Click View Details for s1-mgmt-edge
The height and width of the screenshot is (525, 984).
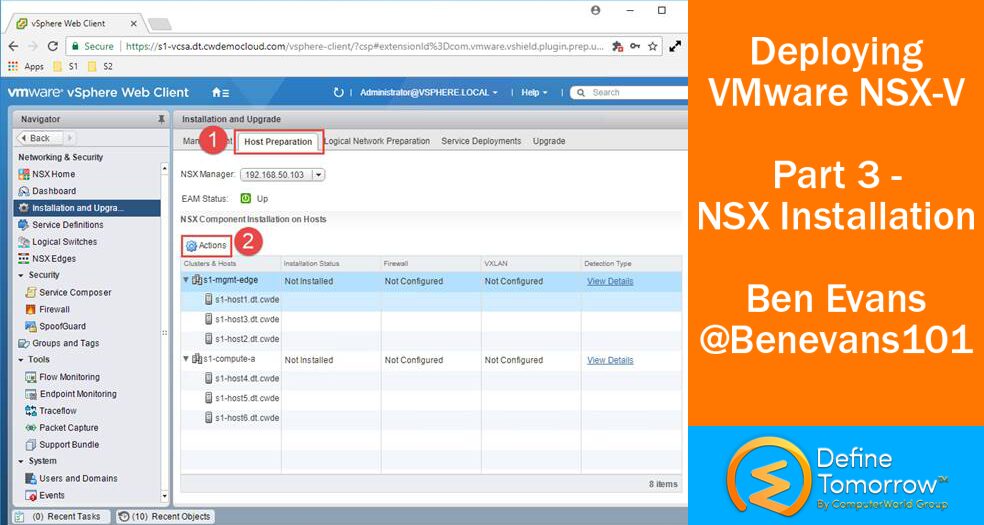(610, 281)
